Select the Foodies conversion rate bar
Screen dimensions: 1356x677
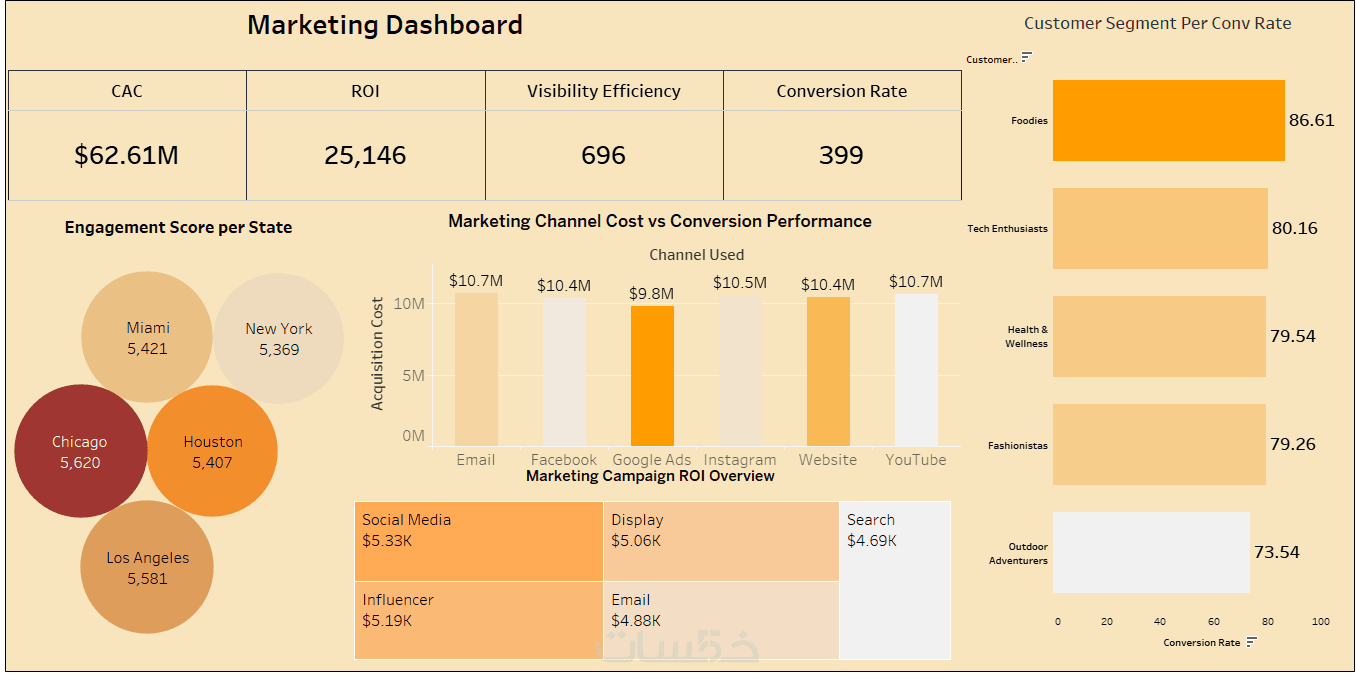coord(1168,120)
